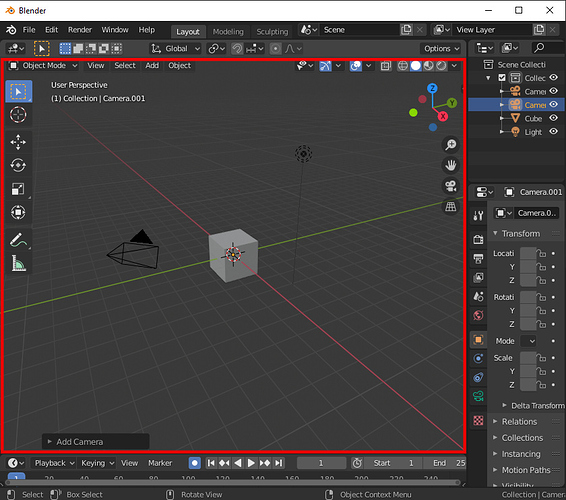Switch to rendered shading mode
Screen dimensions: 566x500
pos(441,66)
